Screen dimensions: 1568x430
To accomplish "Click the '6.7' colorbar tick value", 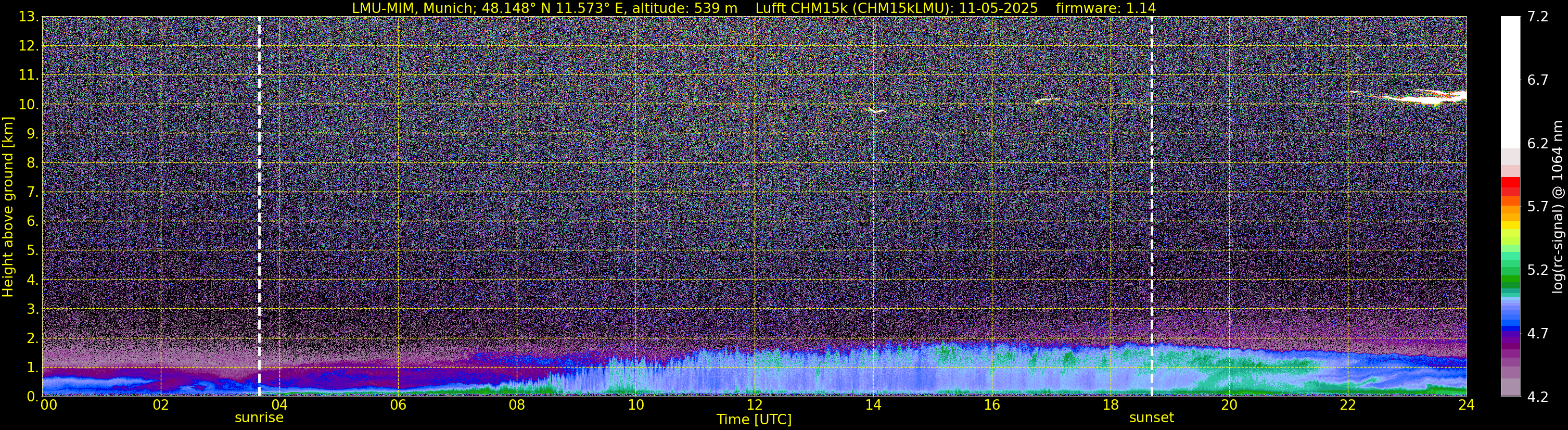I will [x=1538, y=80].
